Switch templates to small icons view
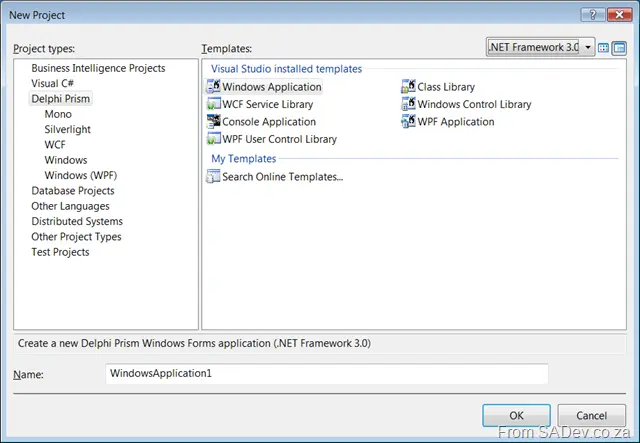The height and width of the screenshot is (443, 640). pyautogui.click(x=619, y=48)
